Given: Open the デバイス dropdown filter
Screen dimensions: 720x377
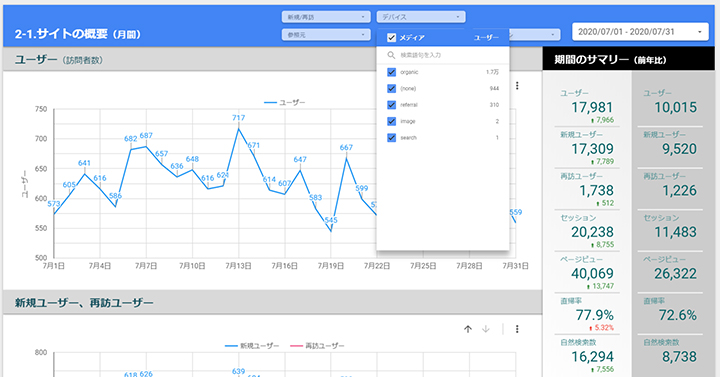Looking at the screenshot, I should pos(421,17).
